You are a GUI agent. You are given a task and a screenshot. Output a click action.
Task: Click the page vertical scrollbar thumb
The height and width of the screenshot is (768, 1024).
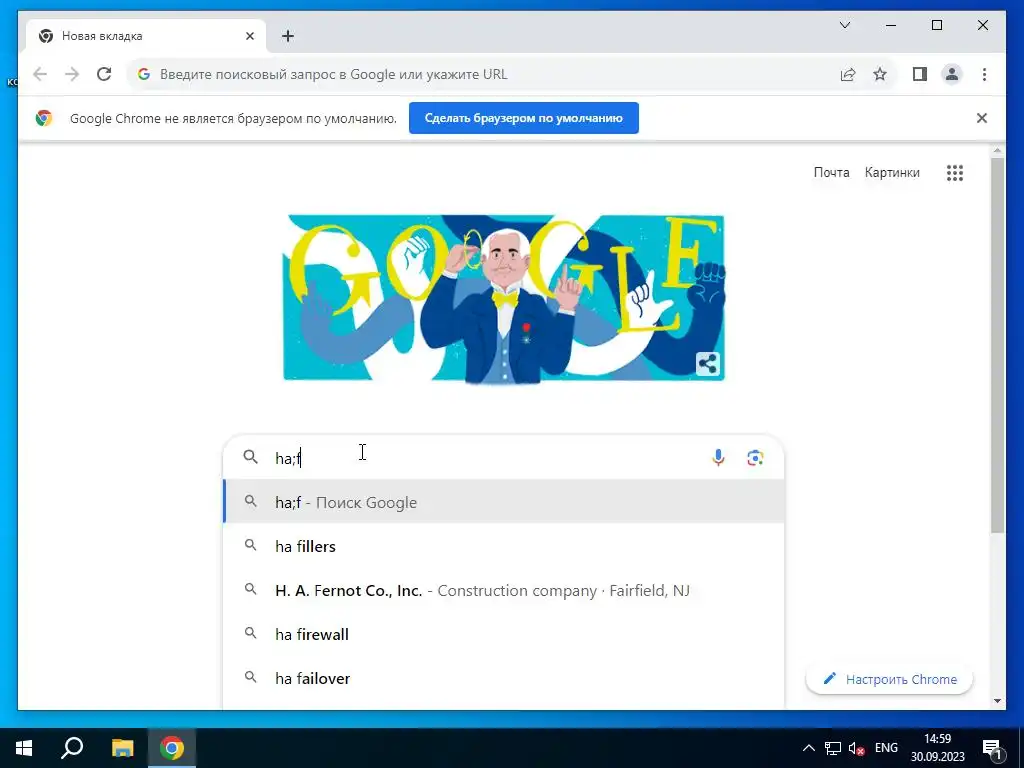[x=997, y=345]
